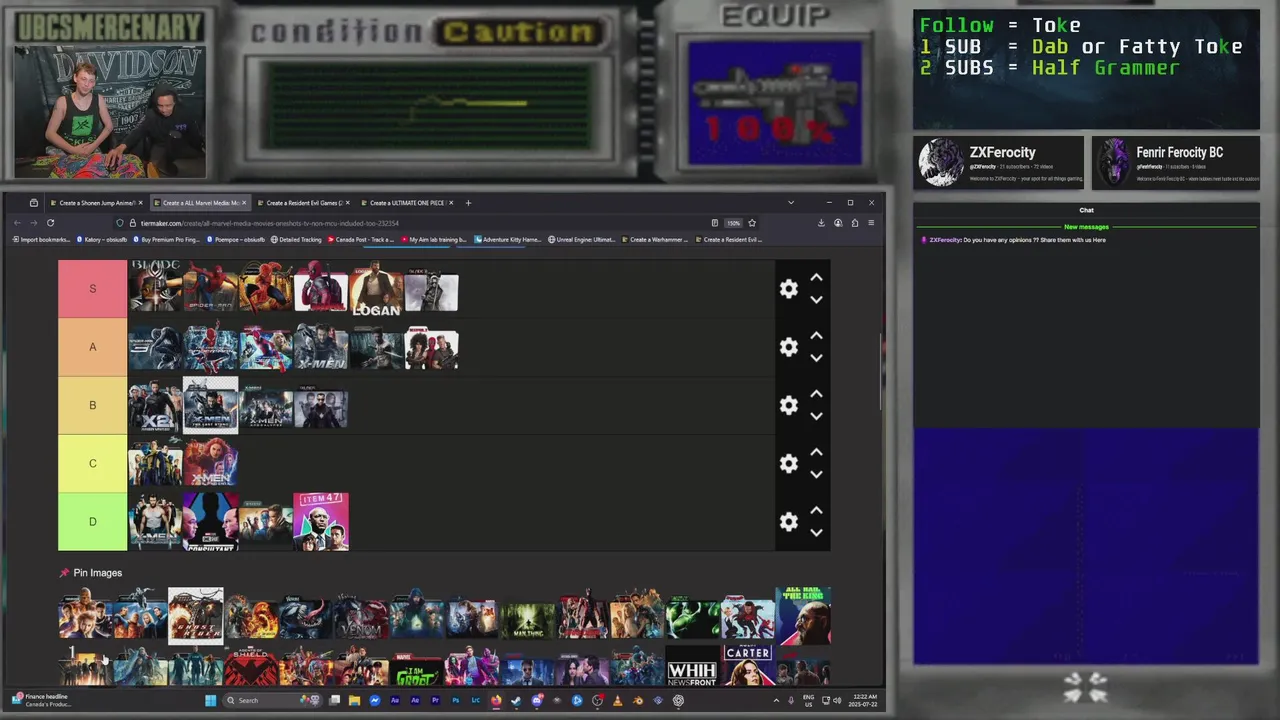Open VLC cone icon on taskbar
Screen dimensions: 1280x720
pyautogui.click(x=617, y=700)
